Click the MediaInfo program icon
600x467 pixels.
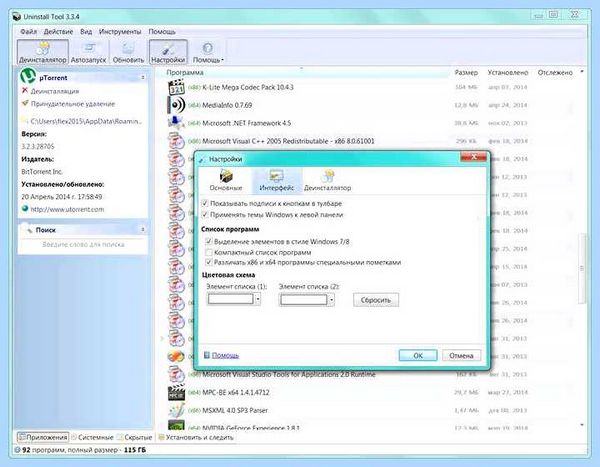pyautogui.click(x=176, y=105)
